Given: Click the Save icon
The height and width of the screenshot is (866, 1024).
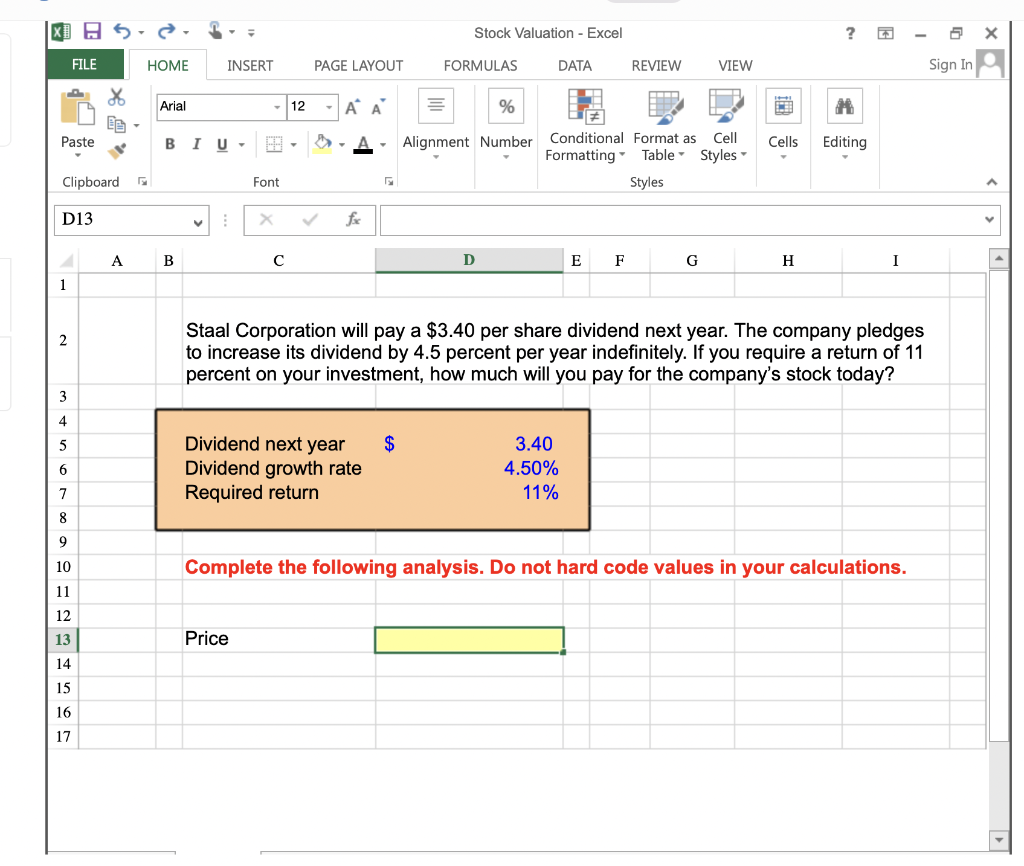Looking at the screenshot, I should 93,31.
